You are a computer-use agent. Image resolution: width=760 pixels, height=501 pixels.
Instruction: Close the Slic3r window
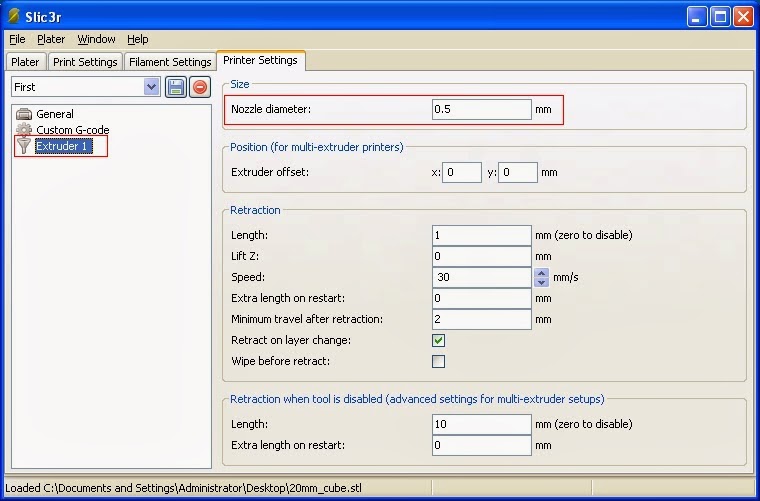[x=743, y=16]
